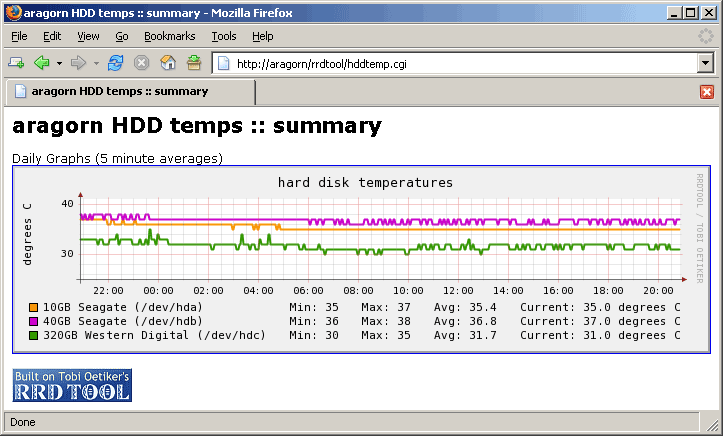Click the page heading "aragorn HDD temps :: summary"
The height and width of the screenshot is (436, 723).
click(197, 126)
